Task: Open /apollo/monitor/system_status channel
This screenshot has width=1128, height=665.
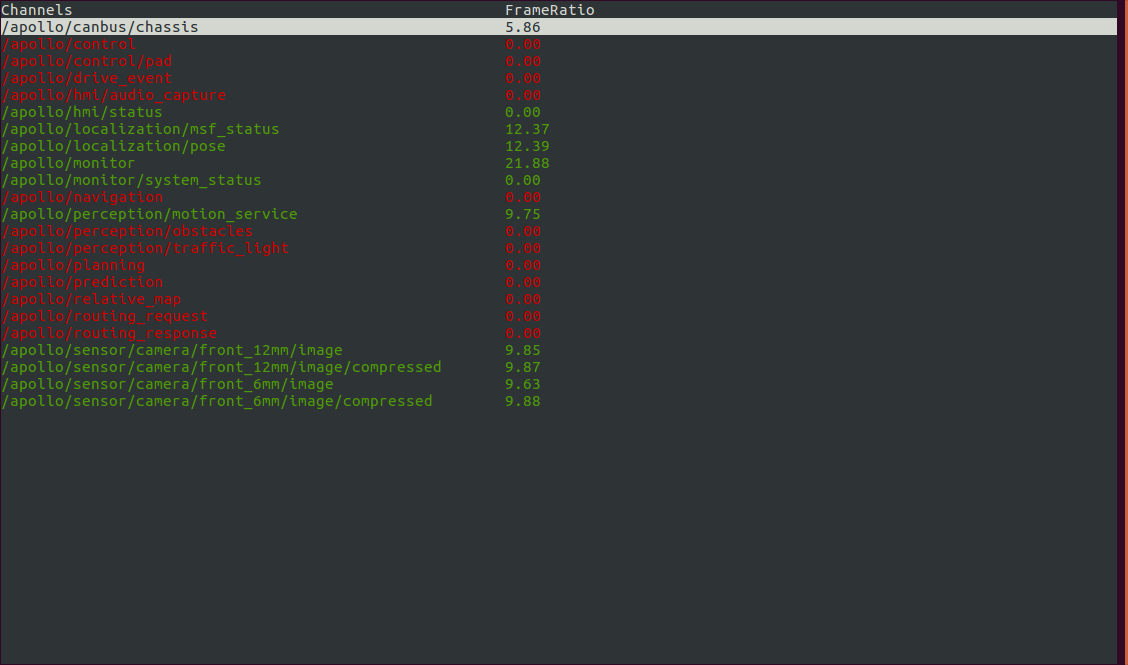Action: [x=132, y=181]
